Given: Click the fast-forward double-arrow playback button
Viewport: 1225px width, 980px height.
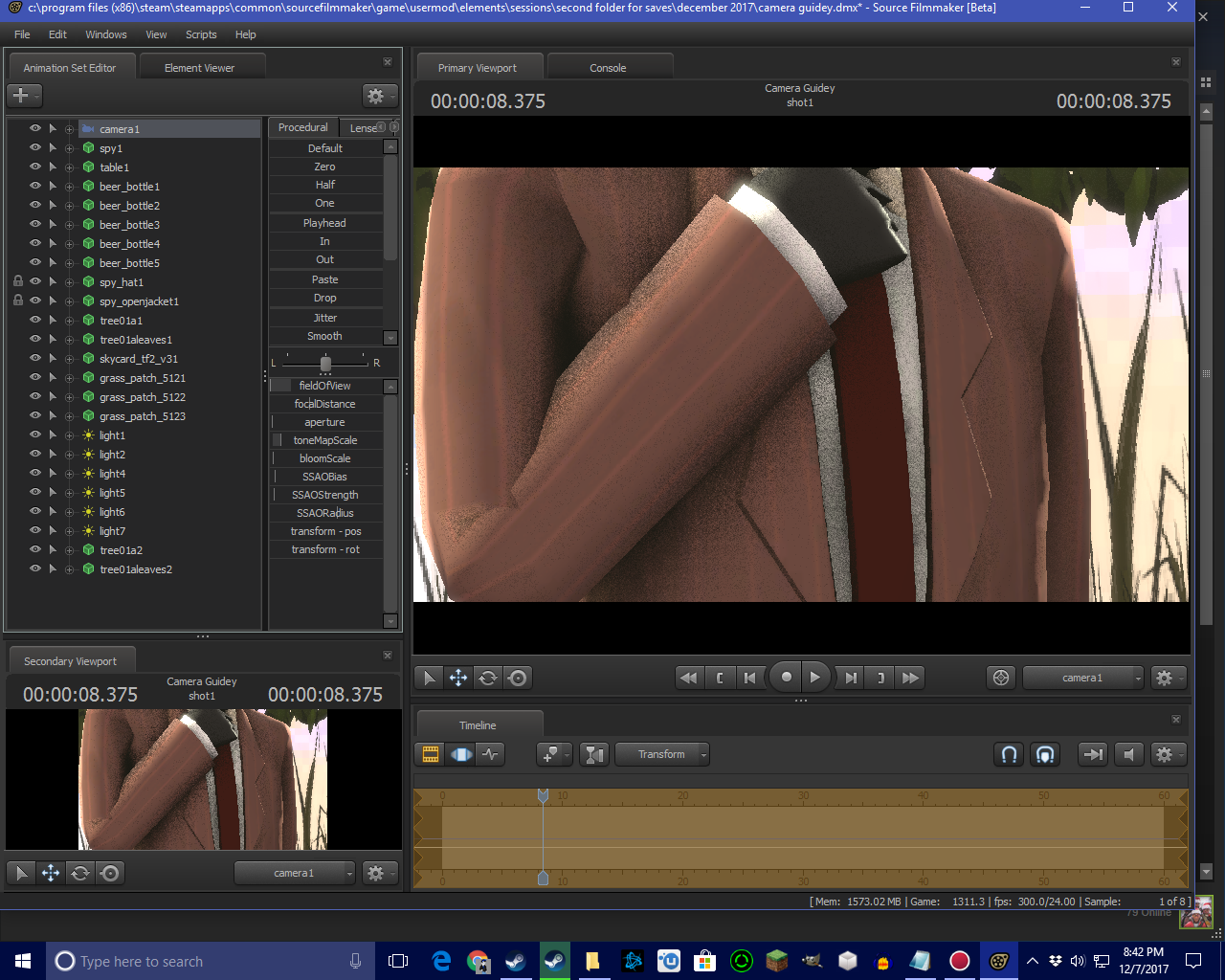Looking at the screenshot, I should point(911,678).
